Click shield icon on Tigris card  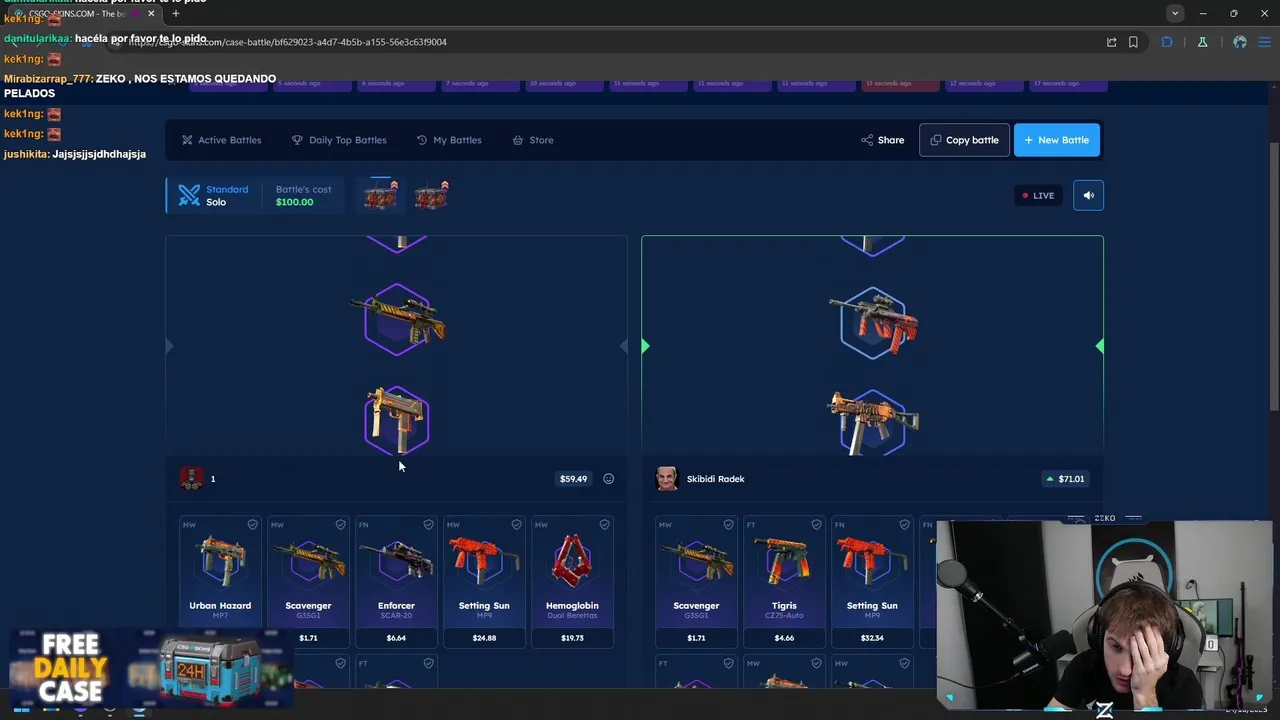coord(816,525)
